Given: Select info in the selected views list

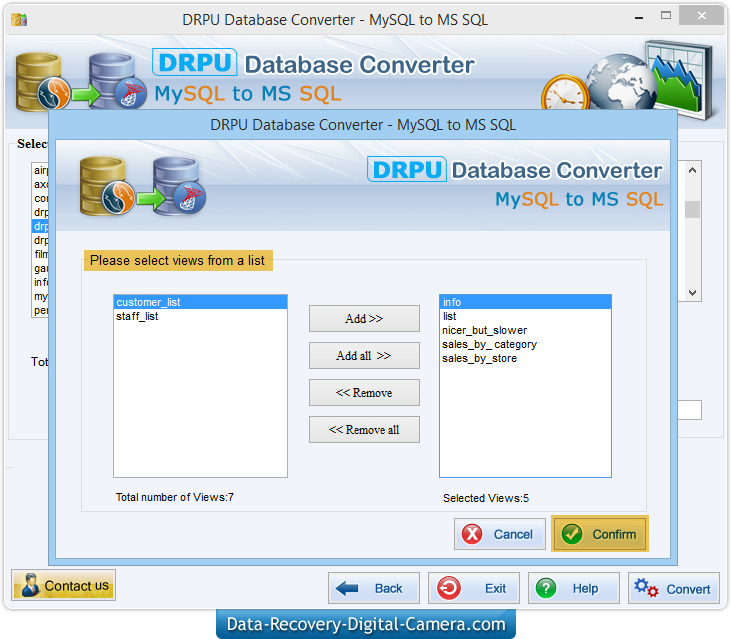Looking at the screenshot, I should pyautogui.click(x=525, y=302).
